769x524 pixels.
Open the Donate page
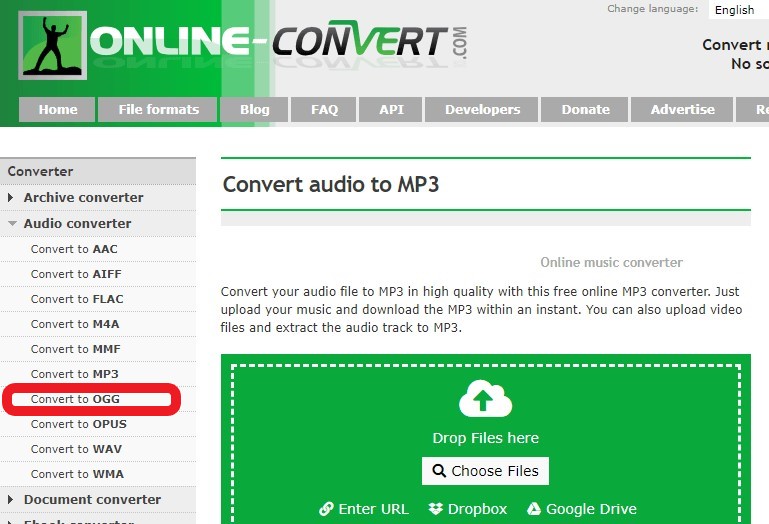585,110
